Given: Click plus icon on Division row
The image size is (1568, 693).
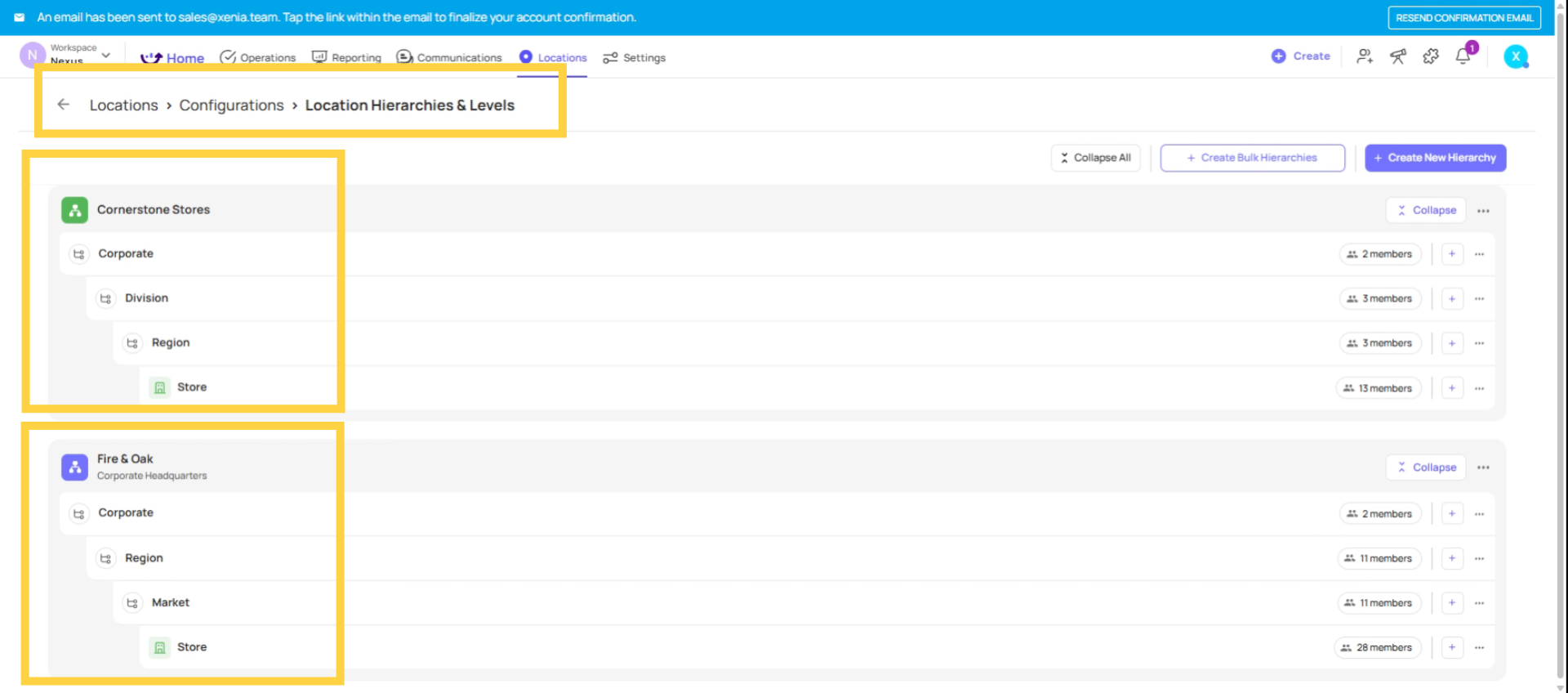Looking at the screenshot, I should click(x=1452, y=299).
